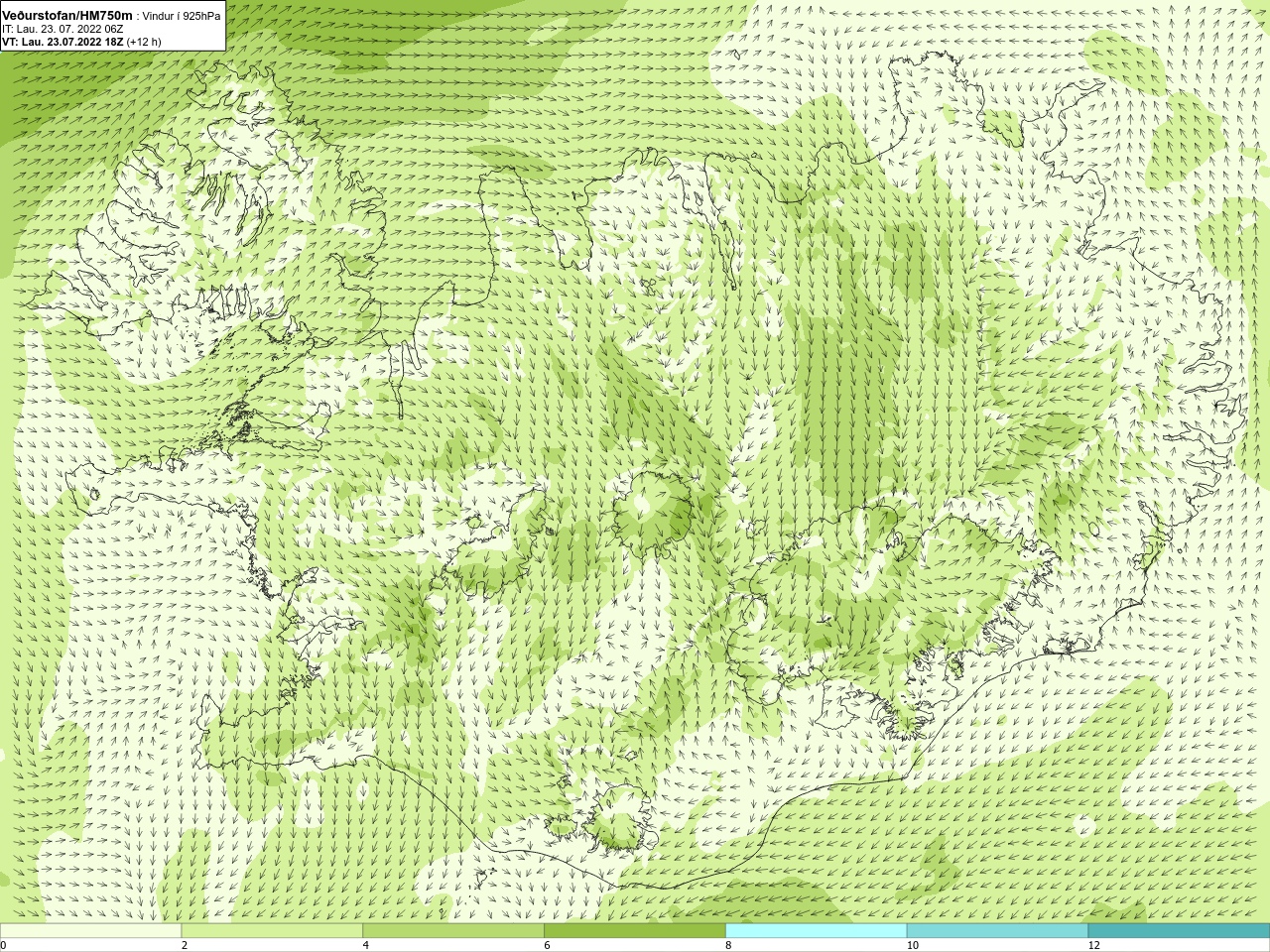1270x952 pixels.
Task: Click the legend scale value "0"
Action: pos(4,945)
